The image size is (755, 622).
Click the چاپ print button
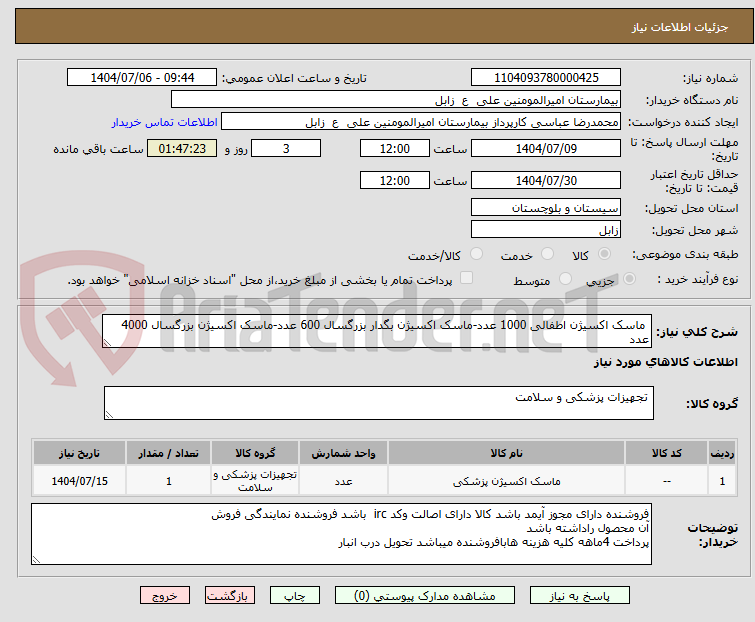(295, 596)
